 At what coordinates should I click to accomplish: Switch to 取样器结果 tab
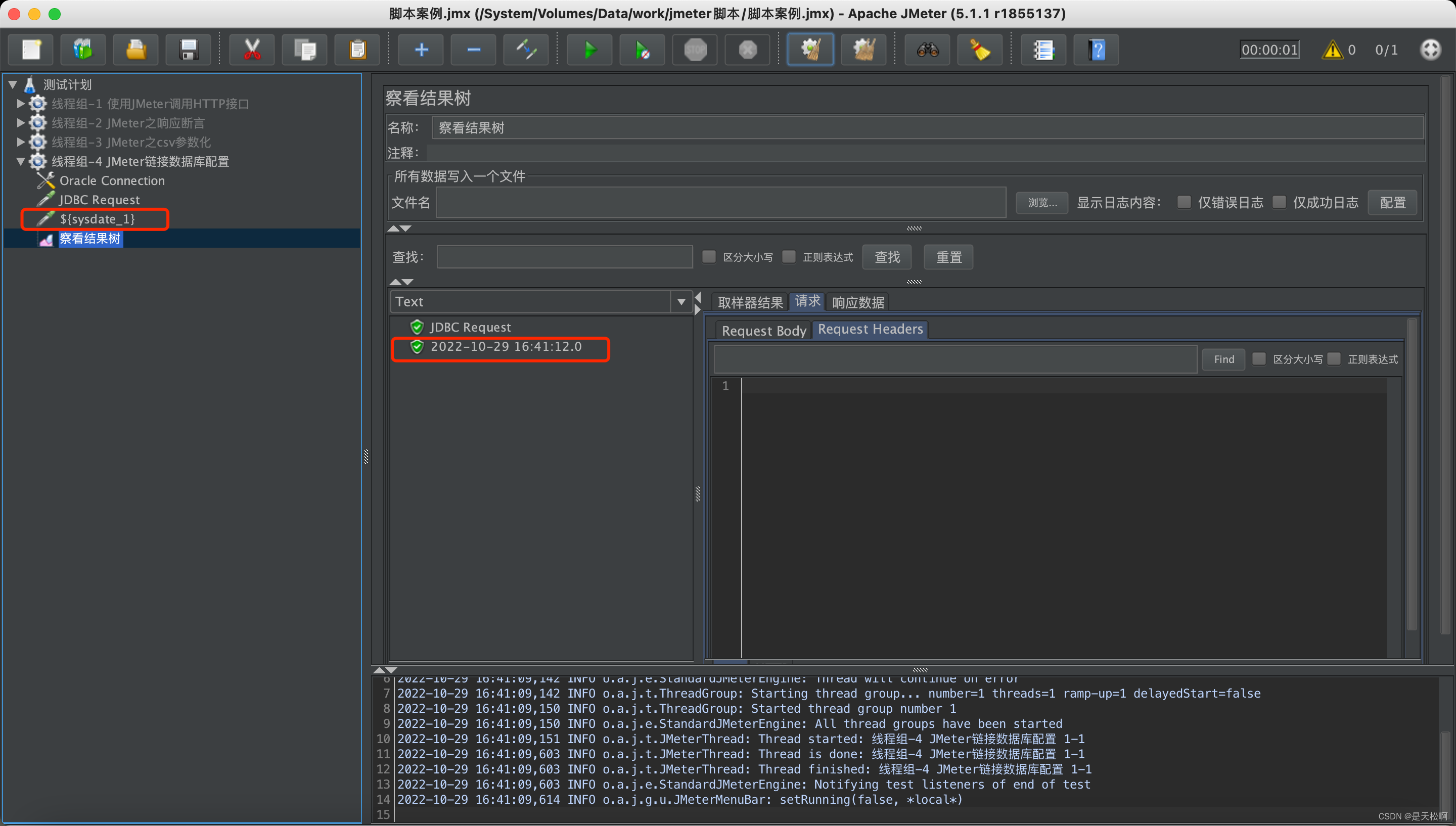coord(750,302)
